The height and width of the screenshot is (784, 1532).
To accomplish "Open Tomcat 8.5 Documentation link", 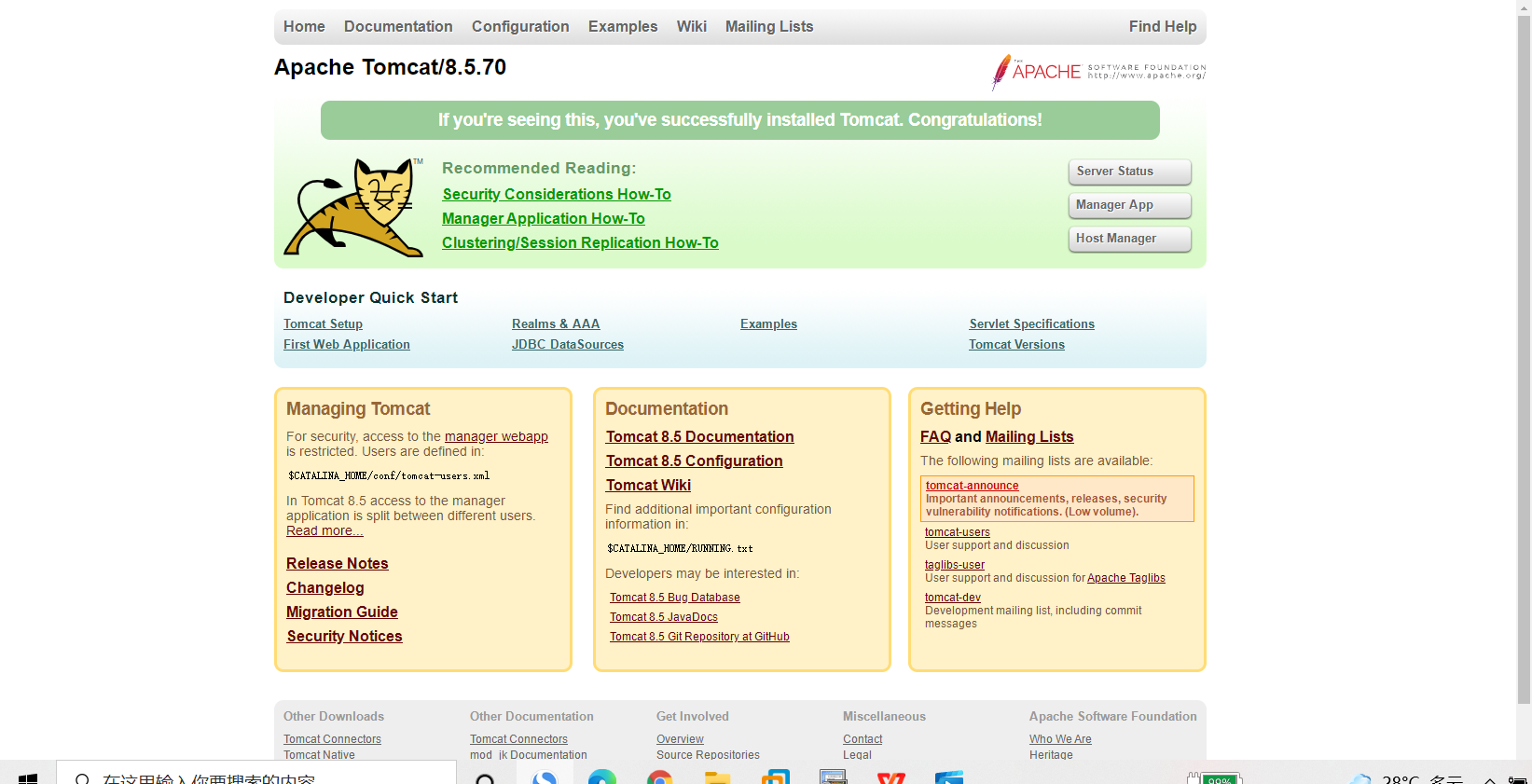I will click(700, 436).
